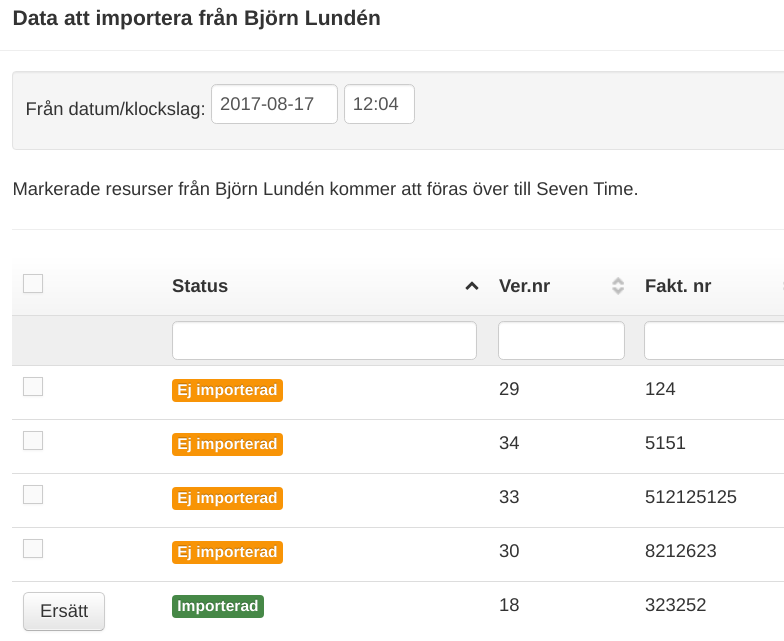The height and width of the screenshot is (641, 784).
Task: Click the date field showing 2017-08-17
Action: click(x=274, y=104)
